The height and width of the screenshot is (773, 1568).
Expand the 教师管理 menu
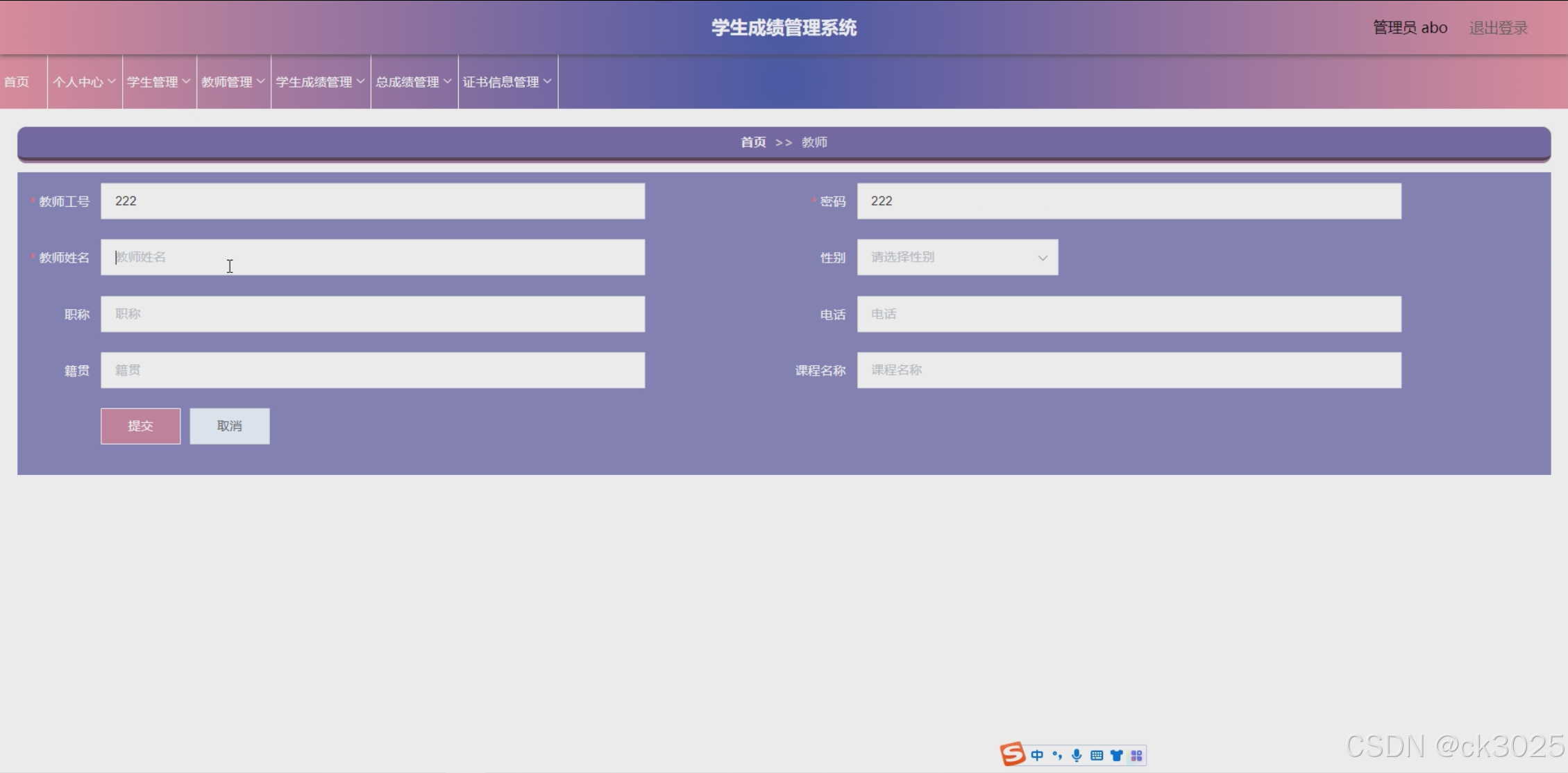click(233, 82)
